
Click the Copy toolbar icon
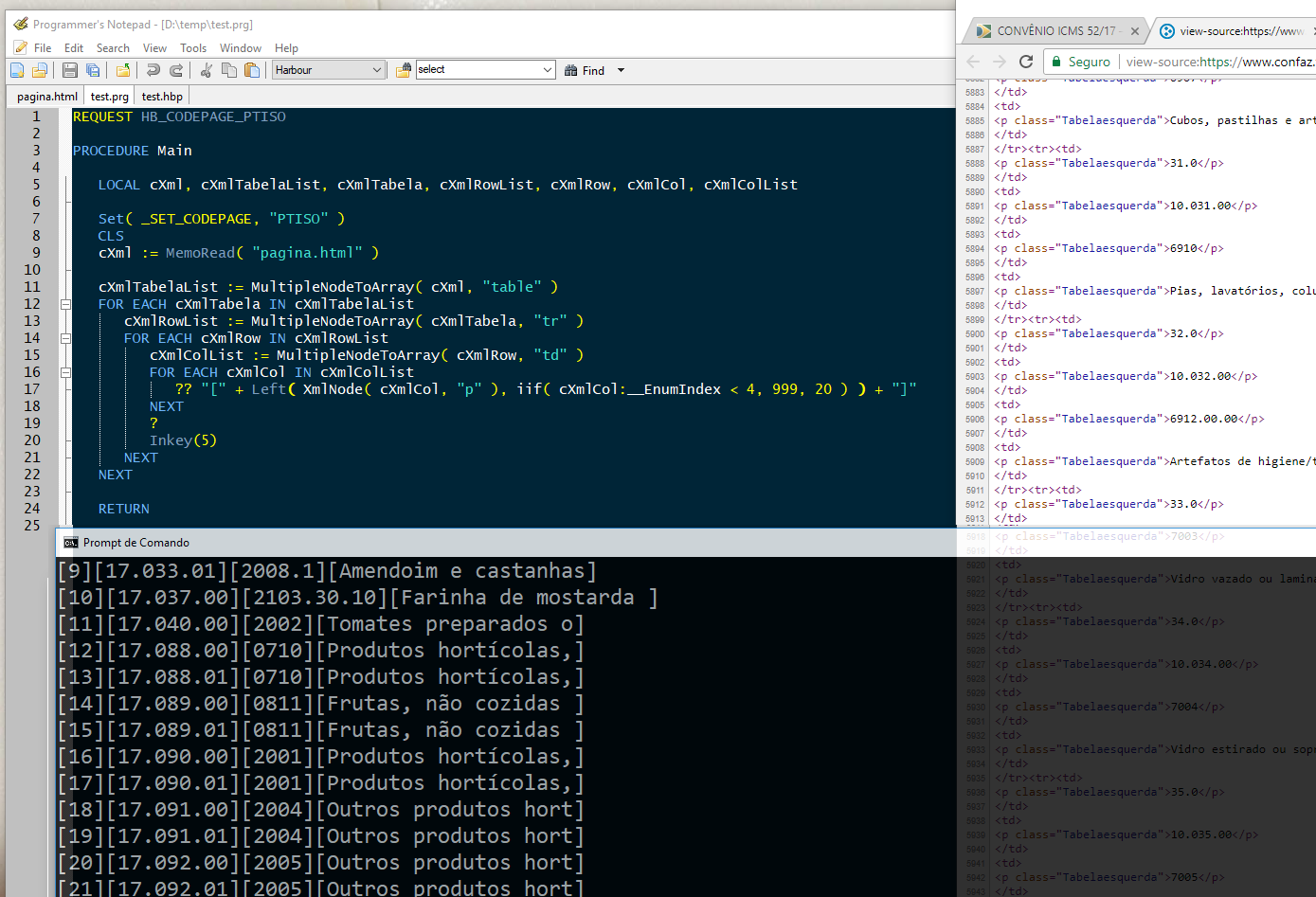[228, 70]
